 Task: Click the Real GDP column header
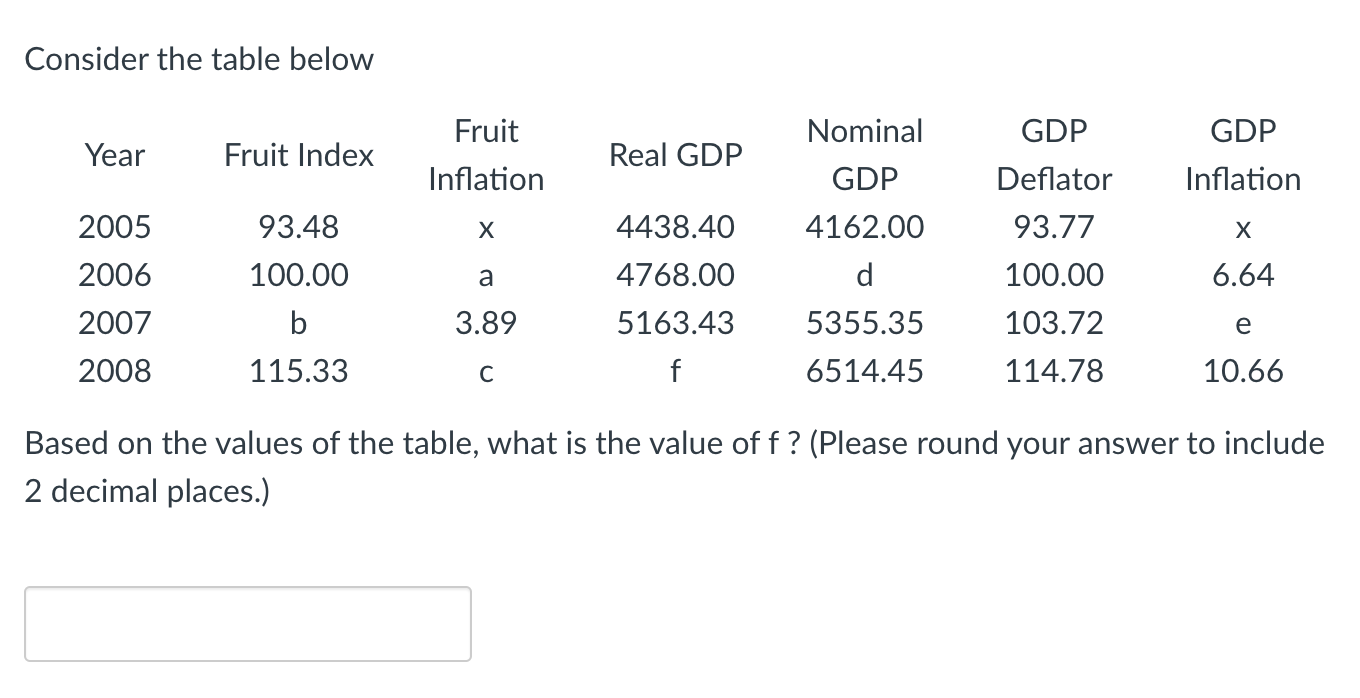[x=675, y=155]
